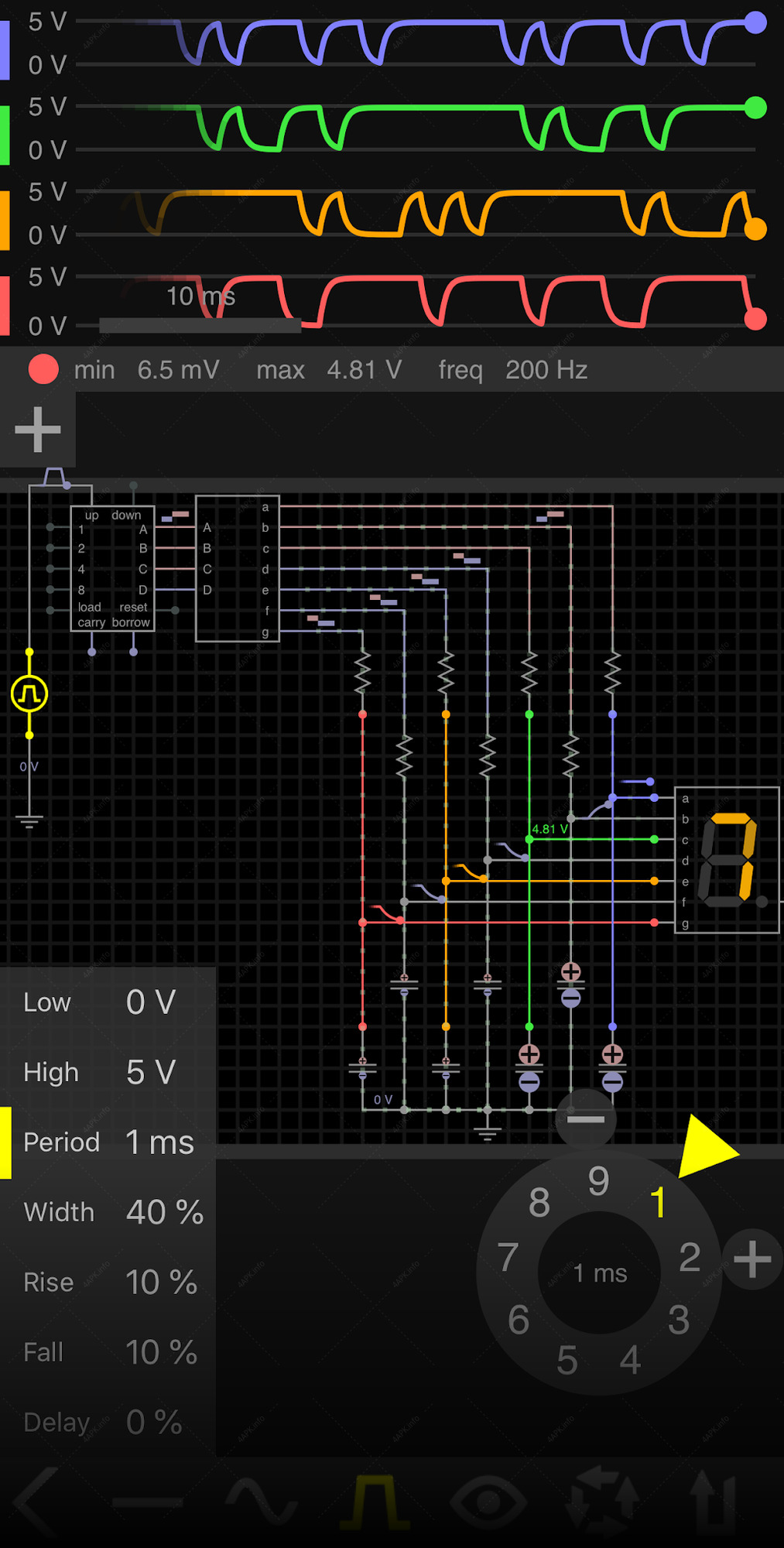This screenshot has width=784, height=1548.
Task: Tap the clock probe symbol above counter
Action: 54,477
